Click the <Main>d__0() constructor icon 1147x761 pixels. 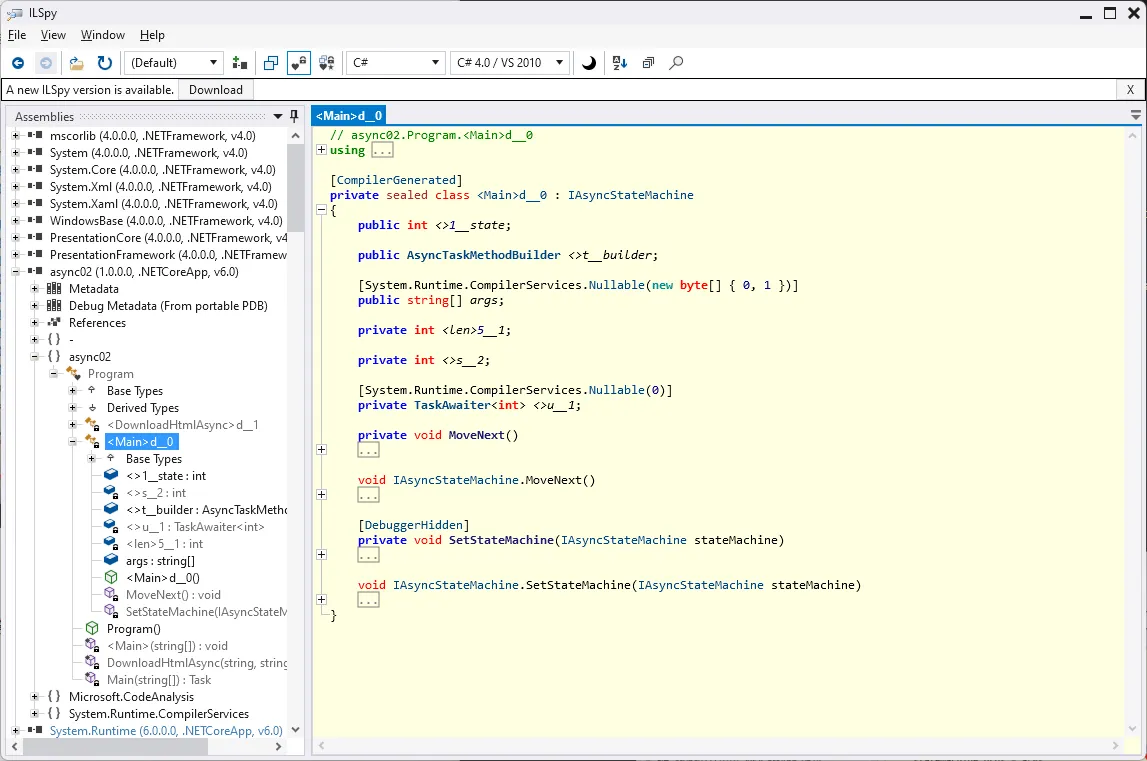[111, 577]
